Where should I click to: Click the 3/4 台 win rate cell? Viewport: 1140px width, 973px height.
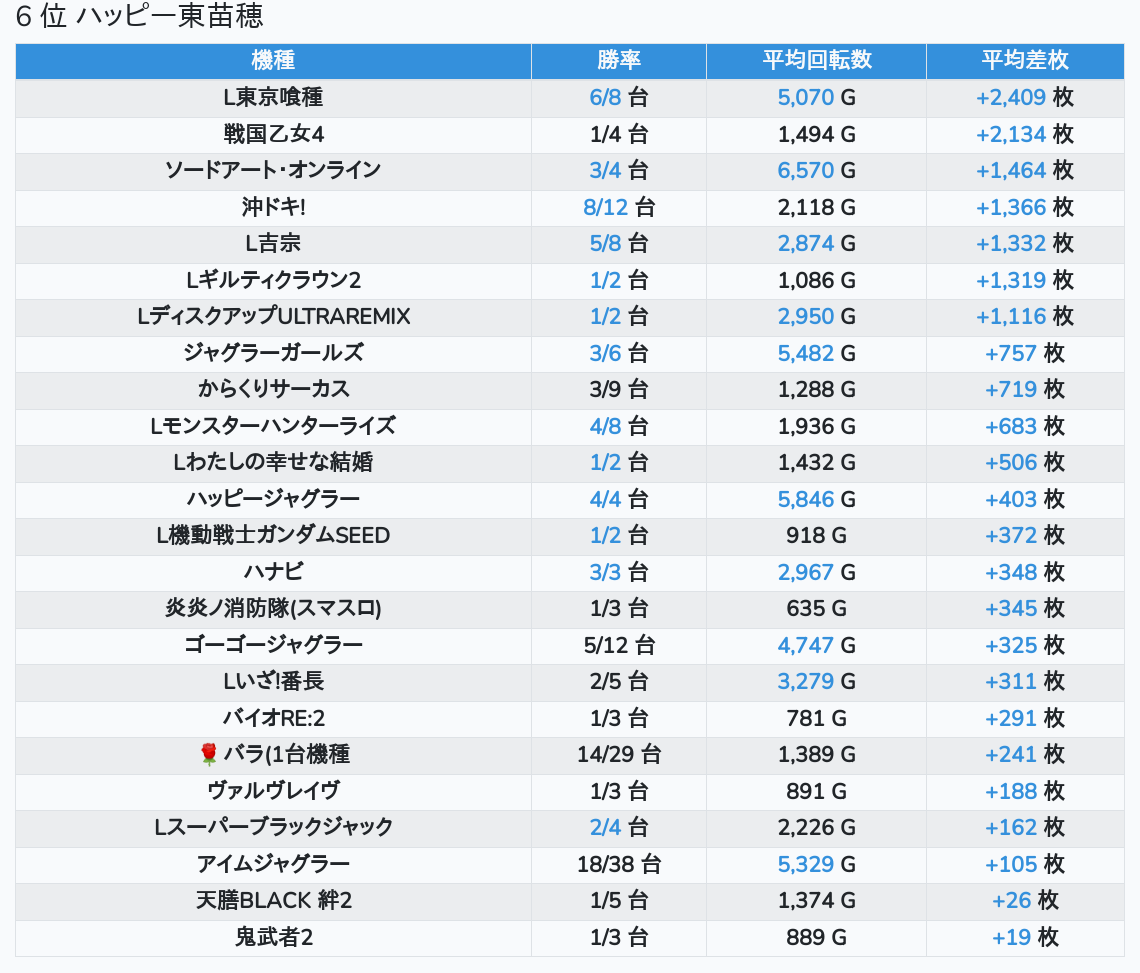coord(619,170)
